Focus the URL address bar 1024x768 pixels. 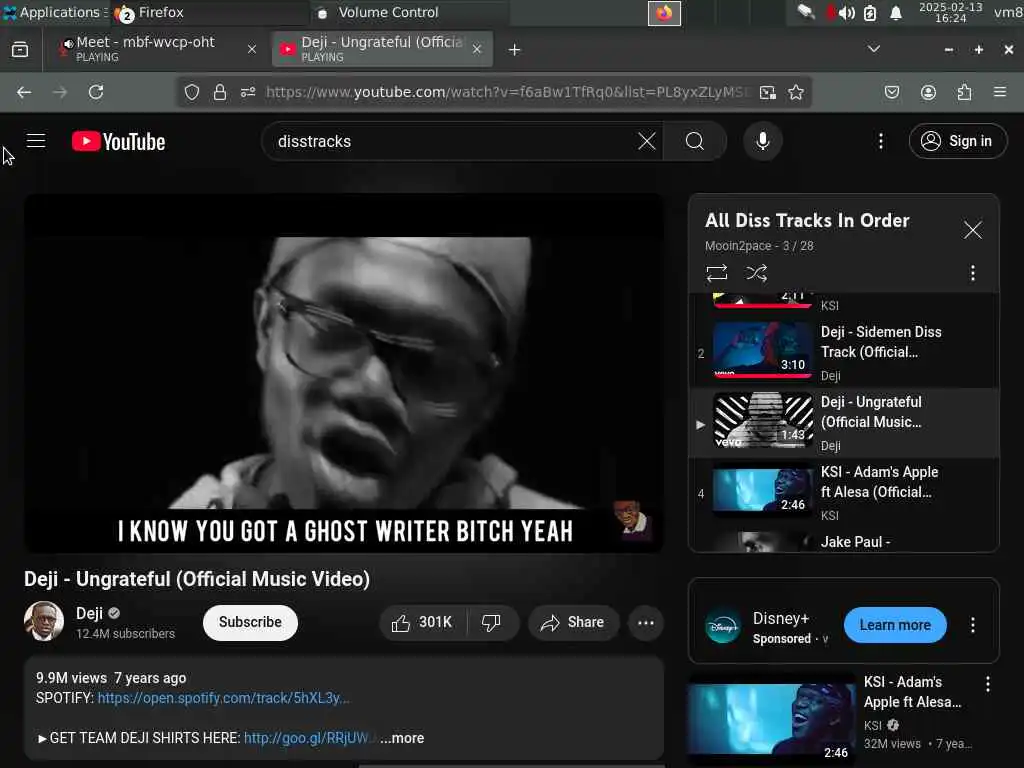tap(508, 92)
